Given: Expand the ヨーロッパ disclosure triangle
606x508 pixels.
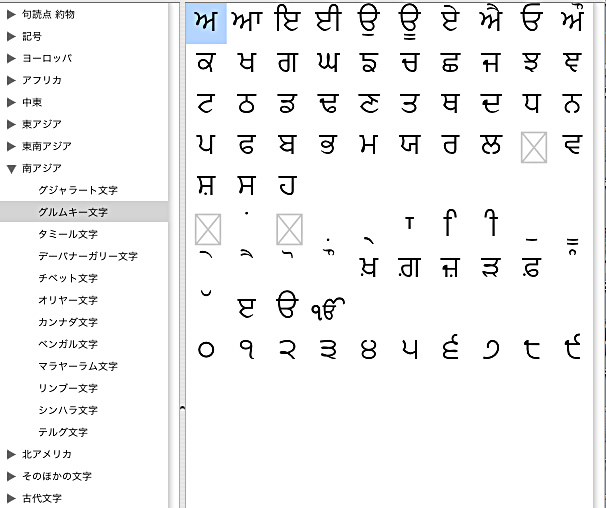Looking at the screenshot, I should pyautogui.click(x=12, y=59).
